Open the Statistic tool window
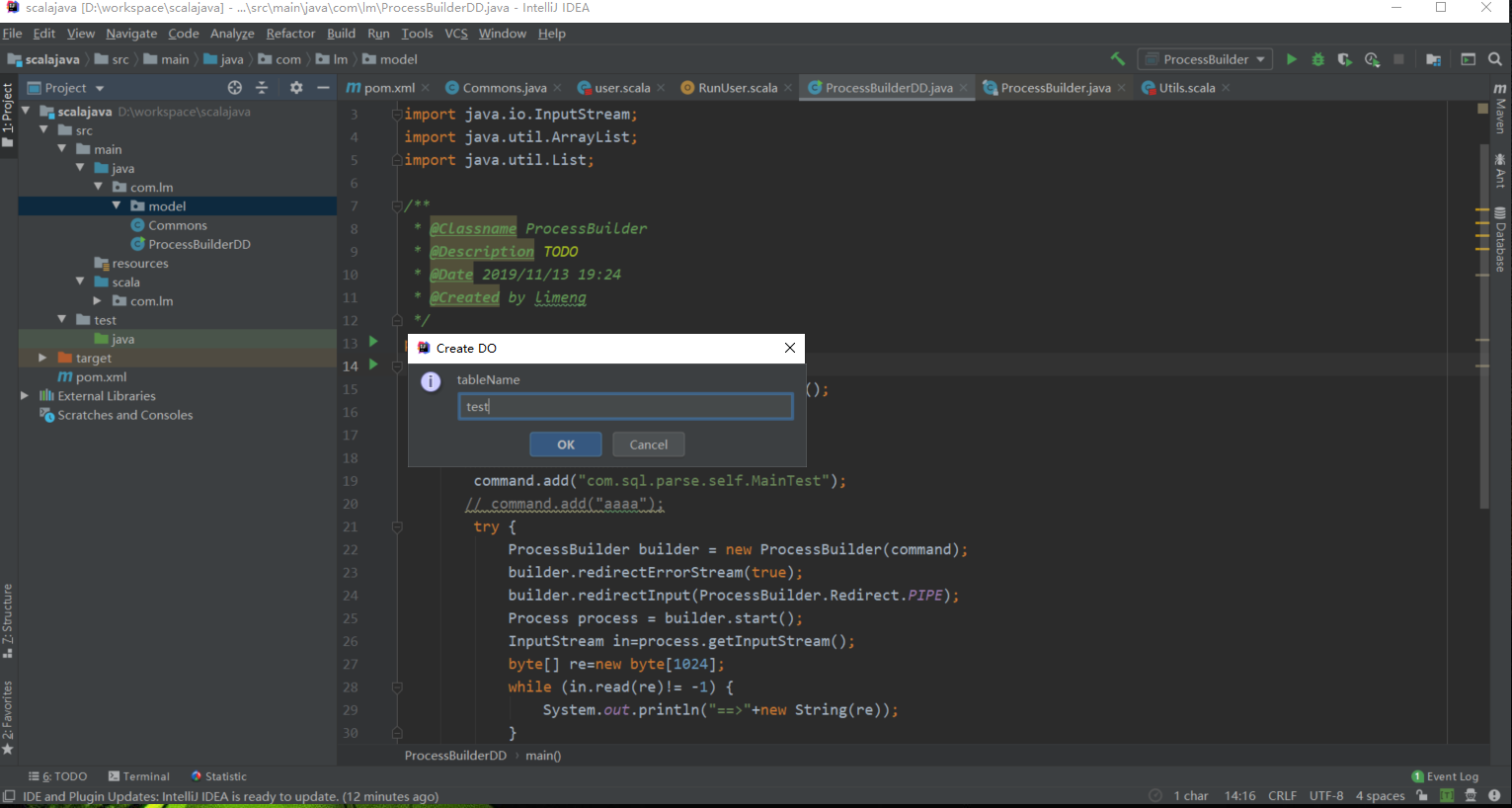The width and height of the screenshot is (1512, 808). click(219, 776)
